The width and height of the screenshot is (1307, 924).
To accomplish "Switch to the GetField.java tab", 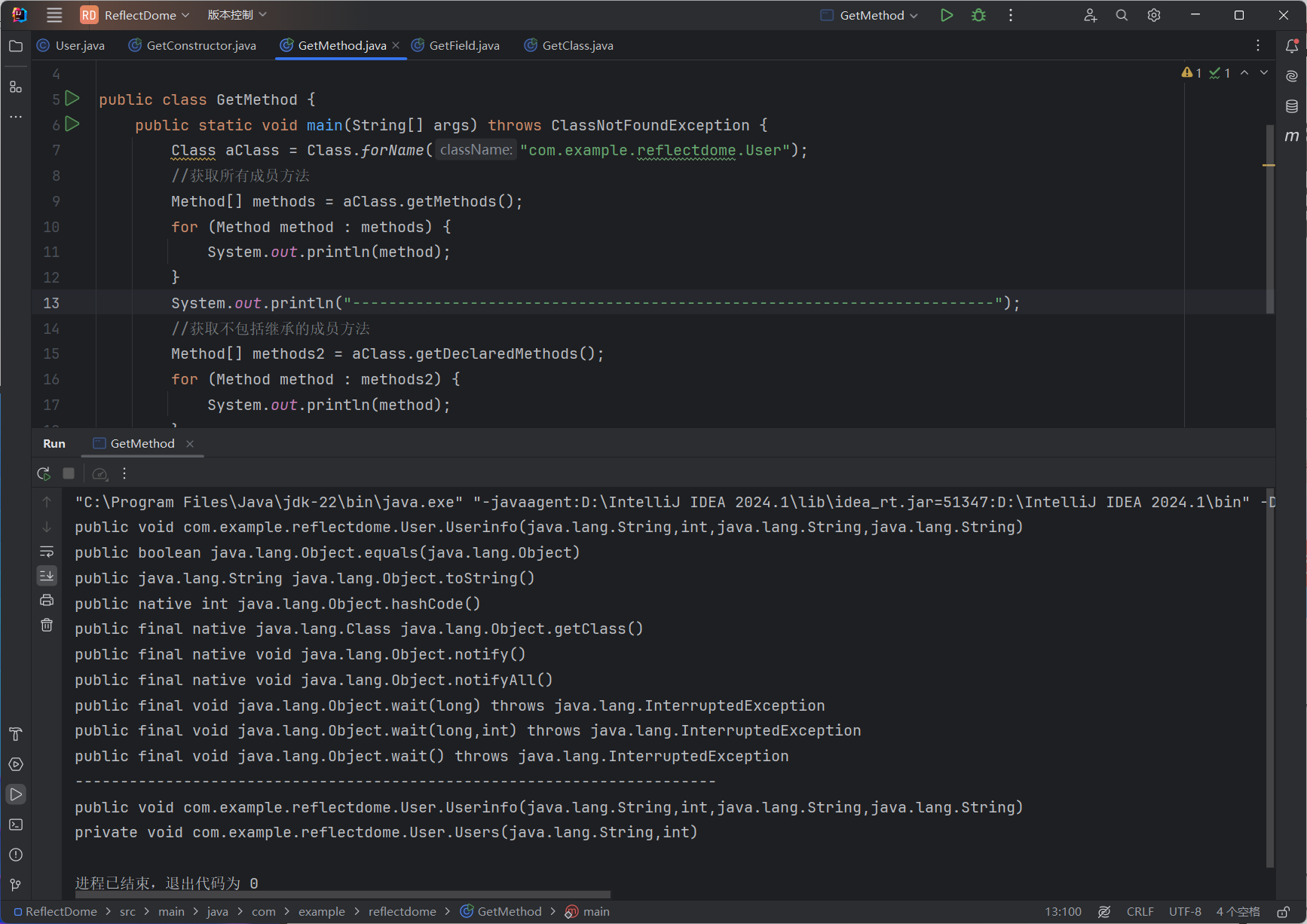I will click(464, 46).
